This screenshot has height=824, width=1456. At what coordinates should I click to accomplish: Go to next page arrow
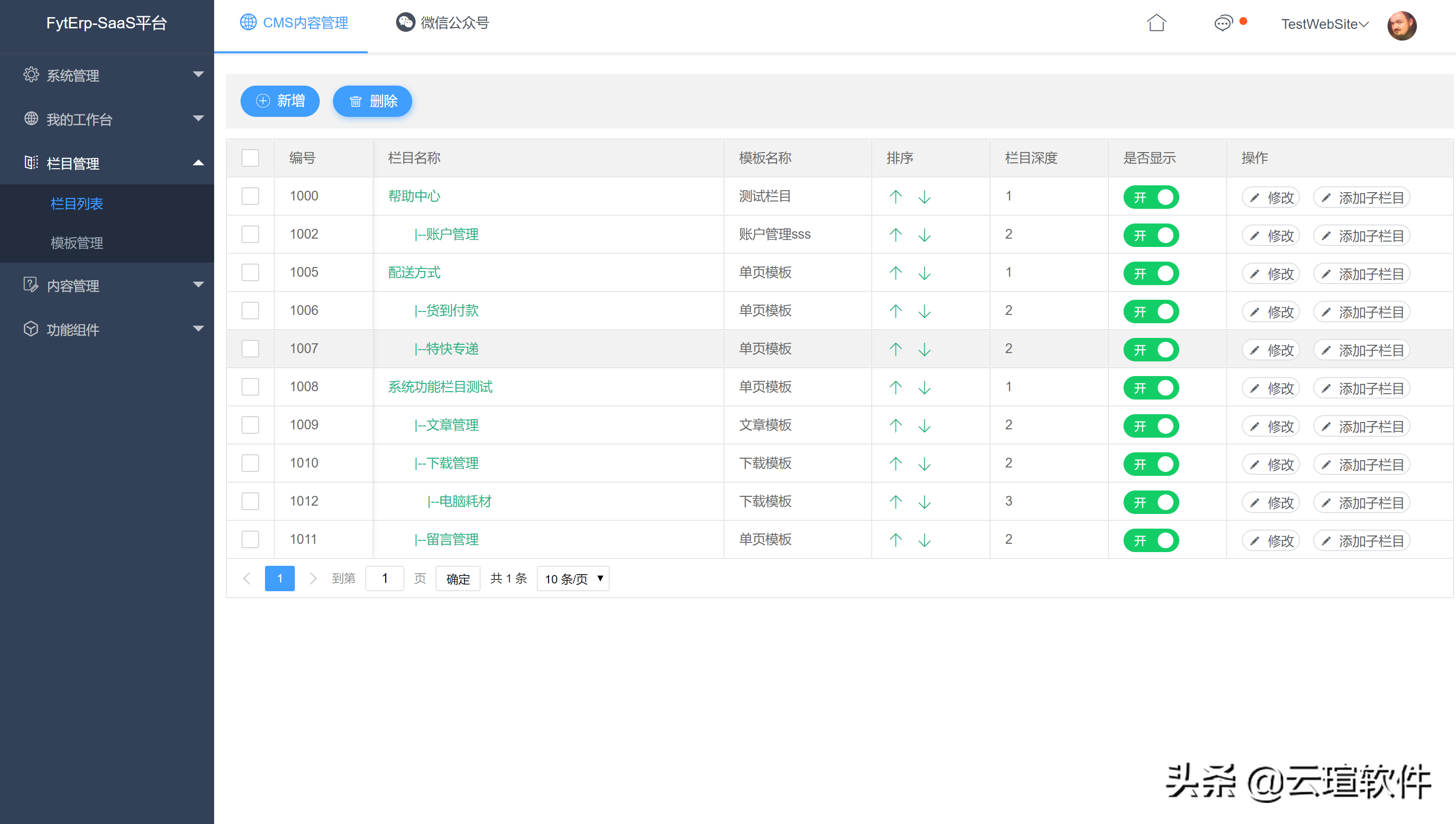click(x=313, y=579)
